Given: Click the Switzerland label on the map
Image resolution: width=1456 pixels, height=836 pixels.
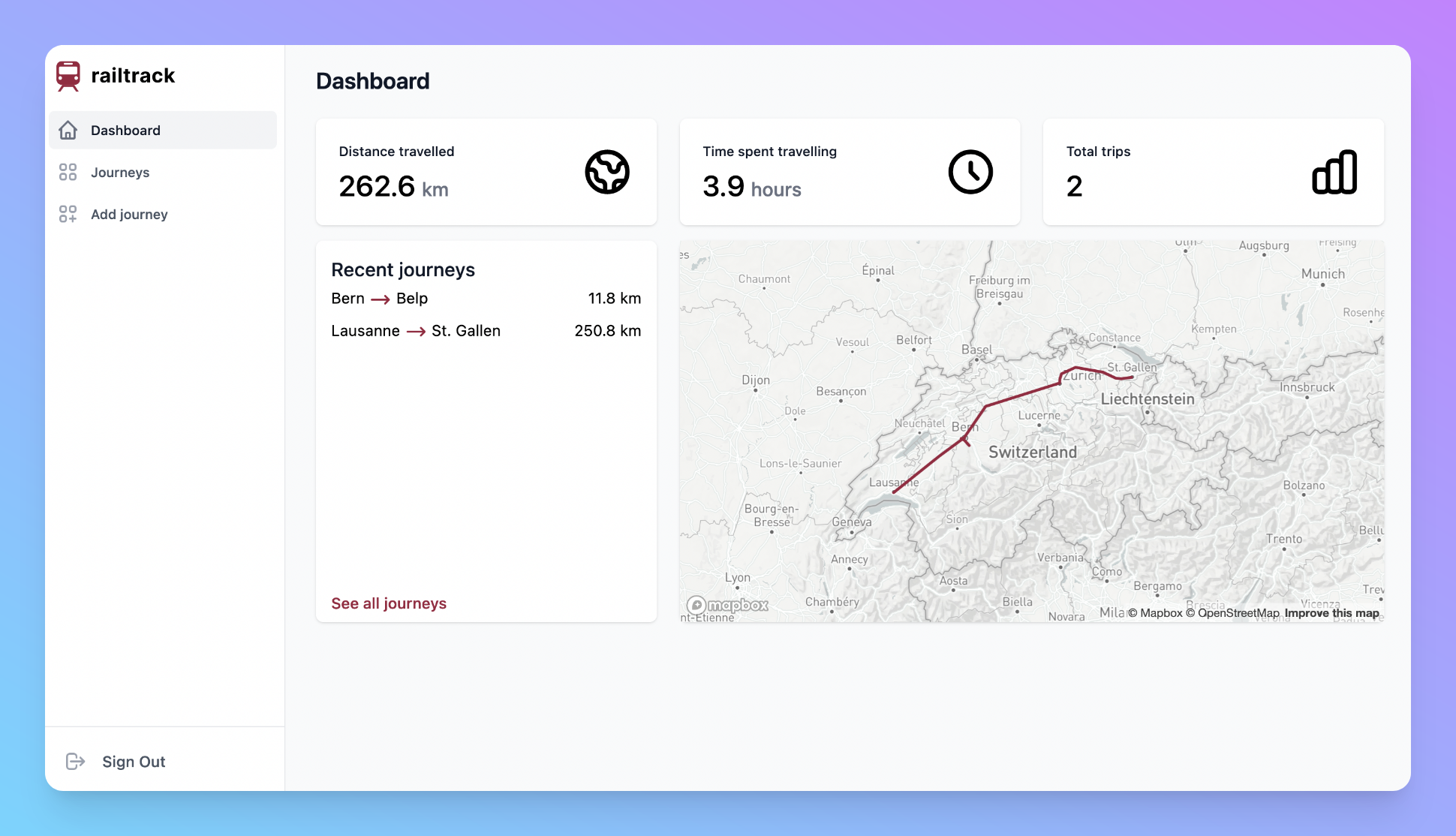Looking at the screenshot, I should [x=1032, y=452].
